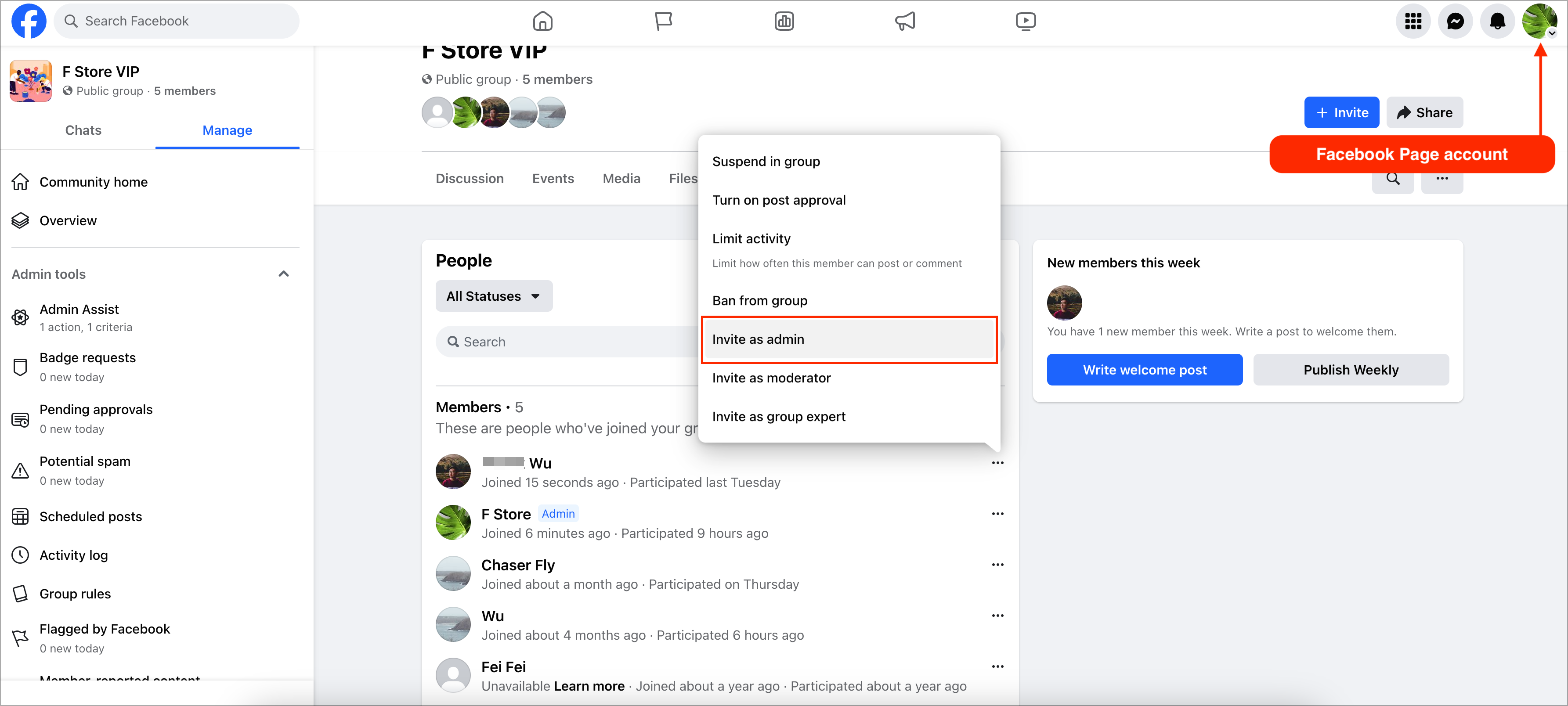Open the account profile picture menu

(1539, 22)
